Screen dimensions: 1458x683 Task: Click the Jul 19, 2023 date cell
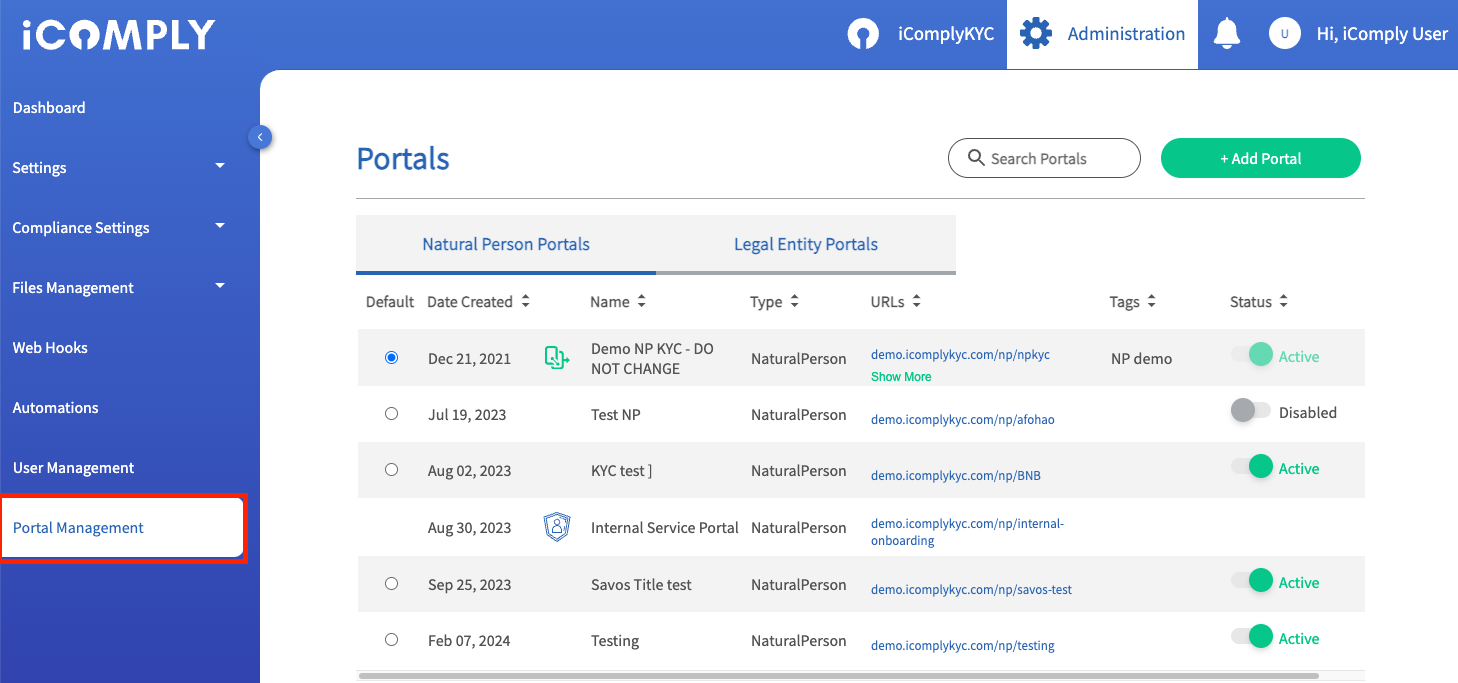(x=467, y=414)
